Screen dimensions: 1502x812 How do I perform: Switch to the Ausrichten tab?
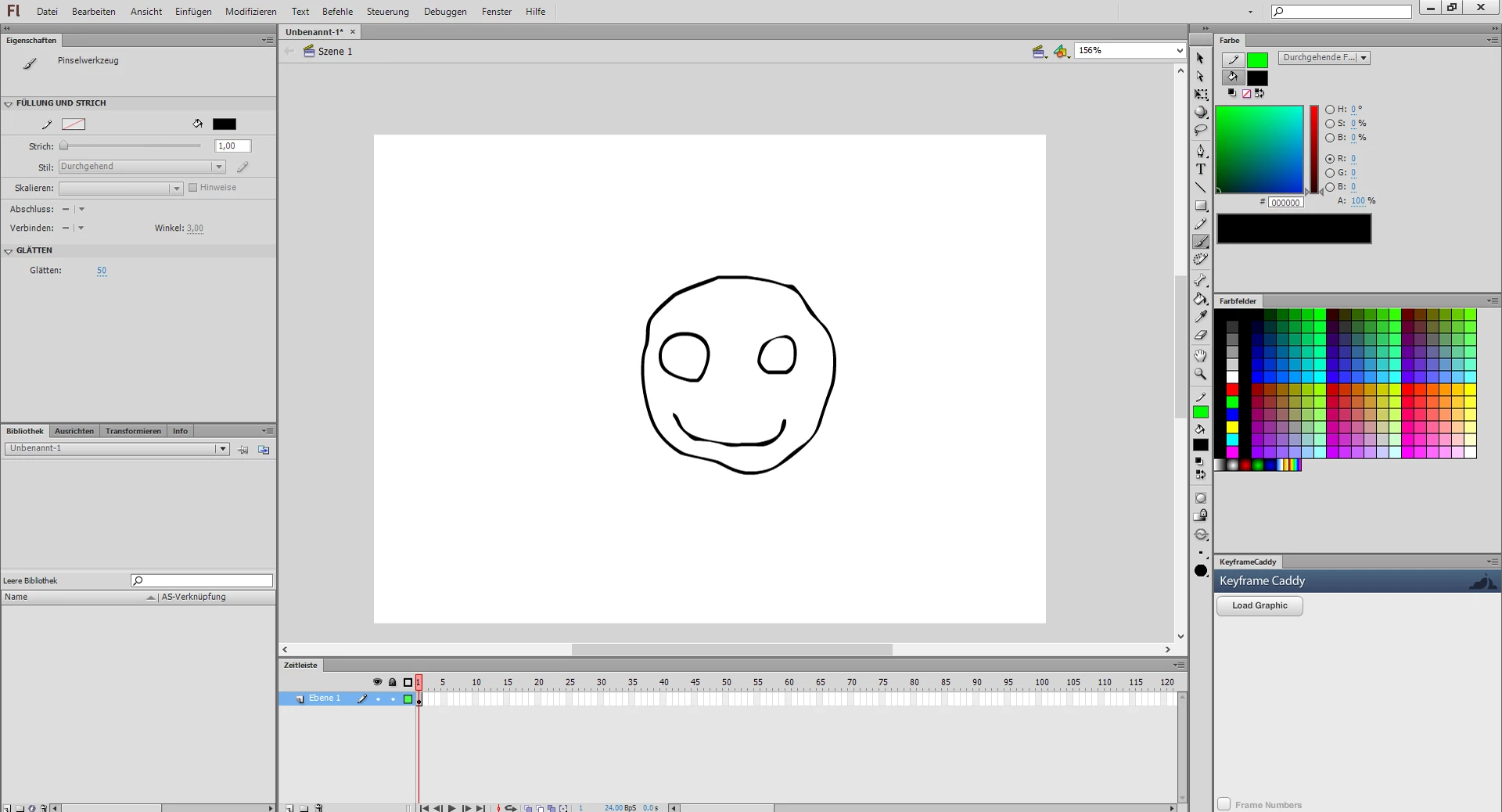(74, 431)
